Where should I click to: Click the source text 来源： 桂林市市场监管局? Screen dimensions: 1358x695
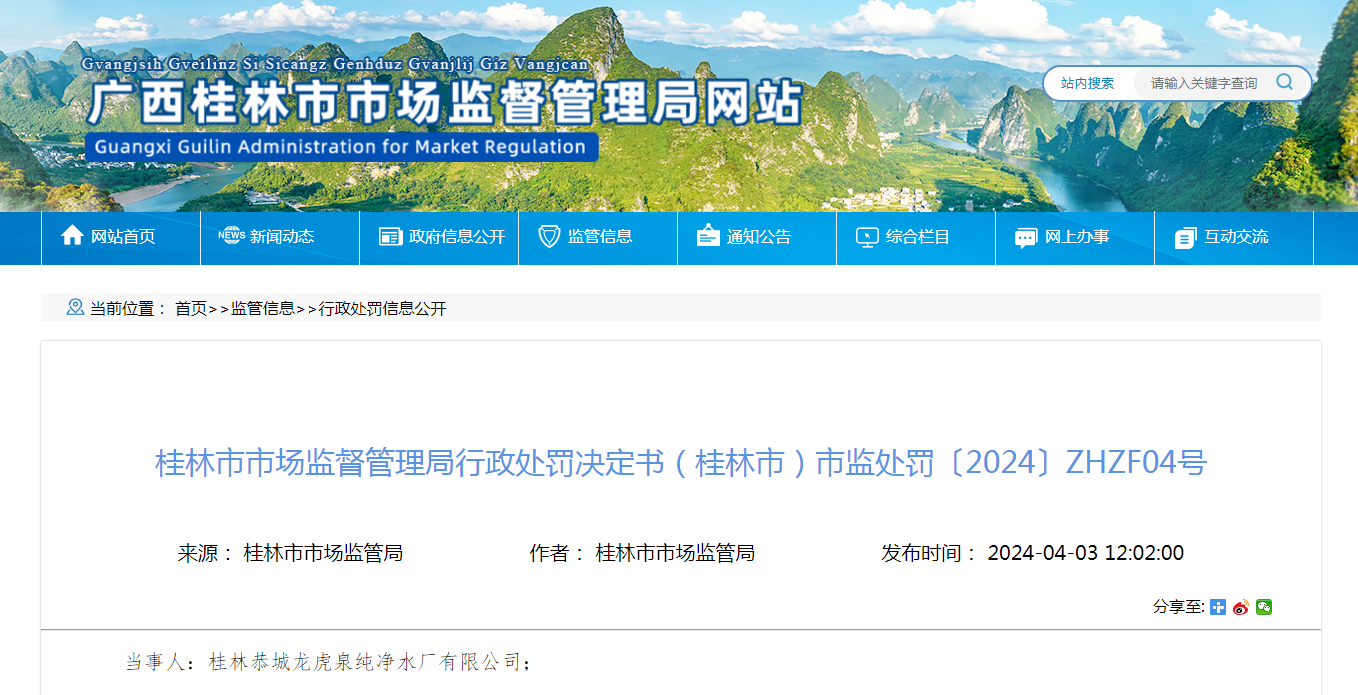click(290, 553)
